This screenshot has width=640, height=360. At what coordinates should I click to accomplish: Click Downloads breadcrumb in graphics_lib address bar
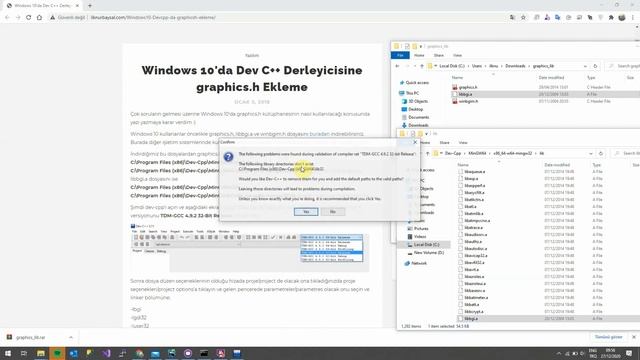(x=515, y=66)
